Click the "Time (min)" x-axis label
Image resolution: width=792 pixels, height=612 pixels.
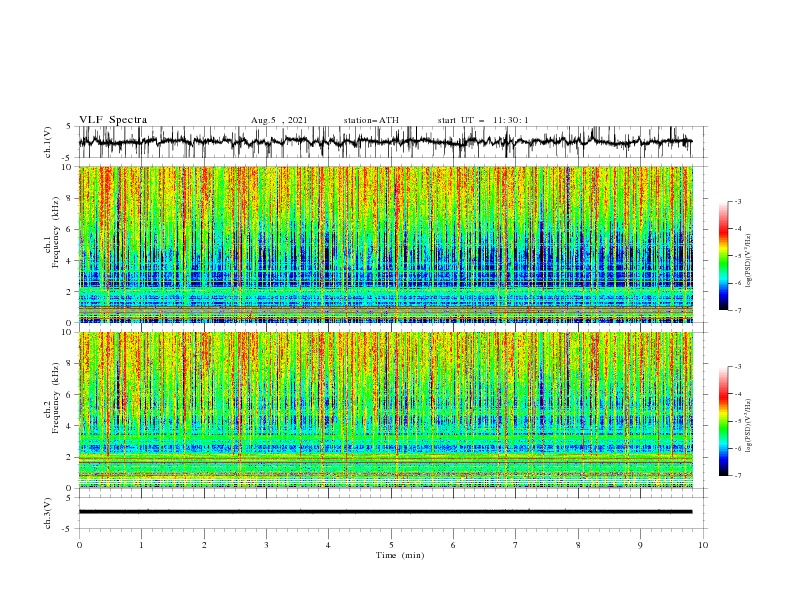click(400, 555)
